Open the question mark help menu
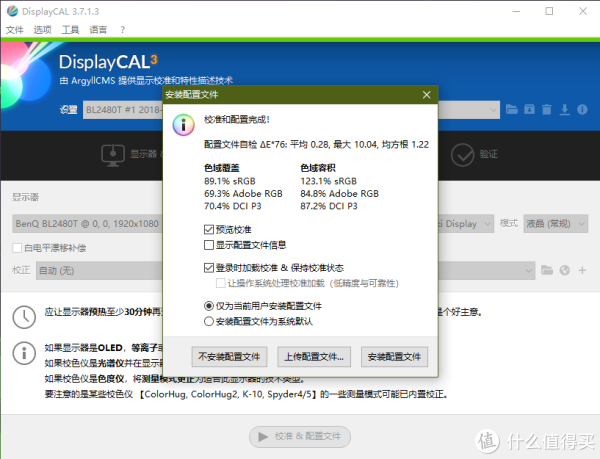Viewport: 600px width, 459px height. [122, 30]
